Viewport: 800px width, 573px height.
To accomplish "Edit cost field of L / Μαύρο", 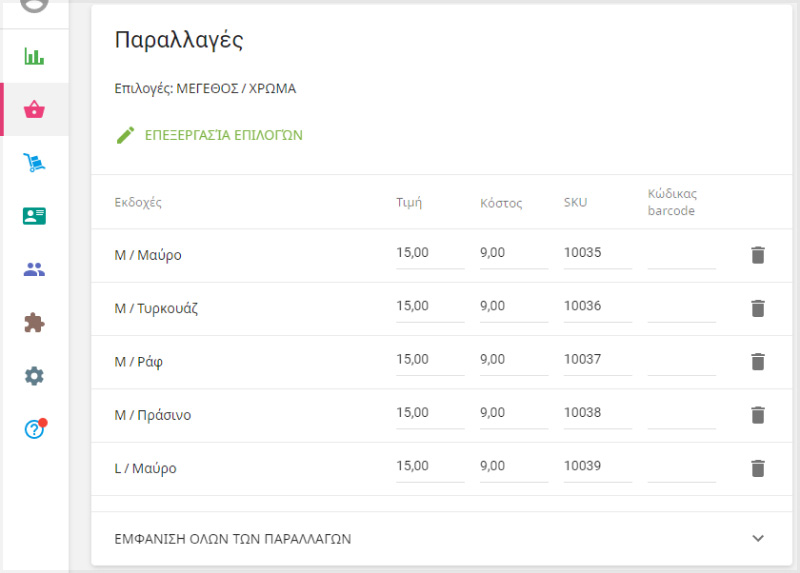I will [514, 467].
